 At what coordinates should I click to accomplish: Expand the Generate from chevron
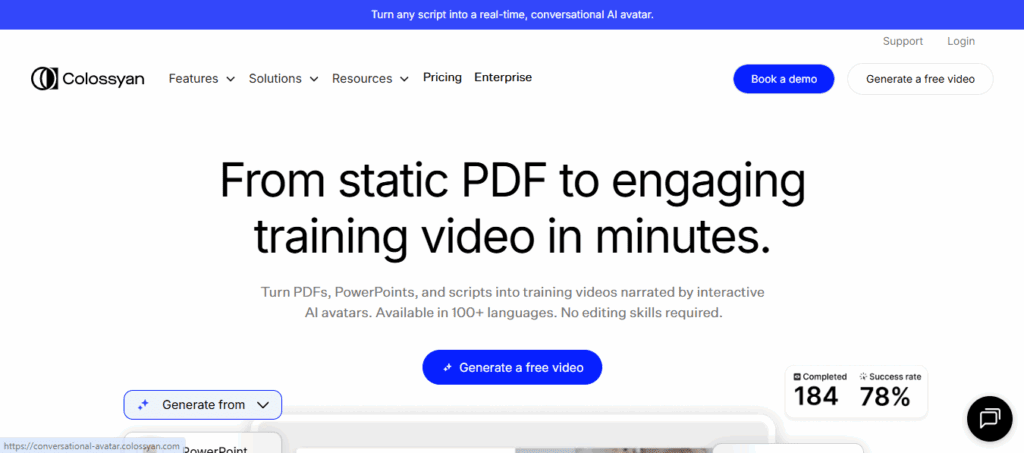pyautogui.click(x=263, y=405)
